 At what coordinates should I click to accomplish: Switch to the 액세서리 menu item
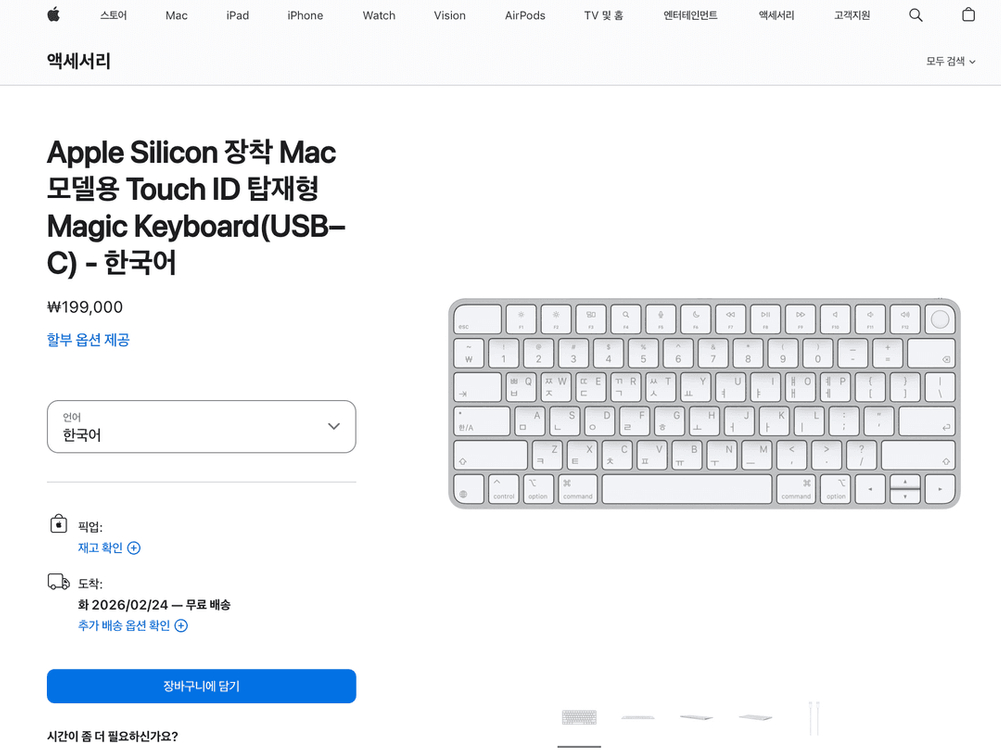775,15
